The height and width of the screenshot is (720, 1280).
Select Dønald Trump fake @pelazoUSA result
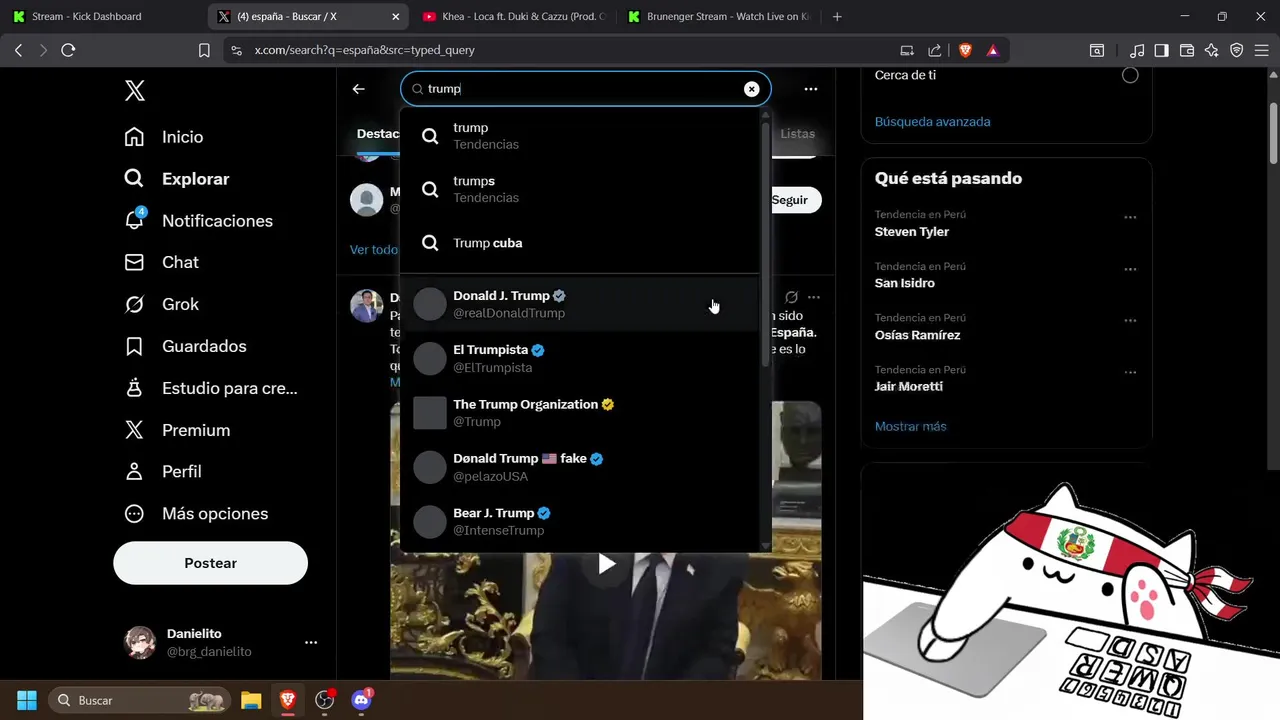[x=580, y=467]
